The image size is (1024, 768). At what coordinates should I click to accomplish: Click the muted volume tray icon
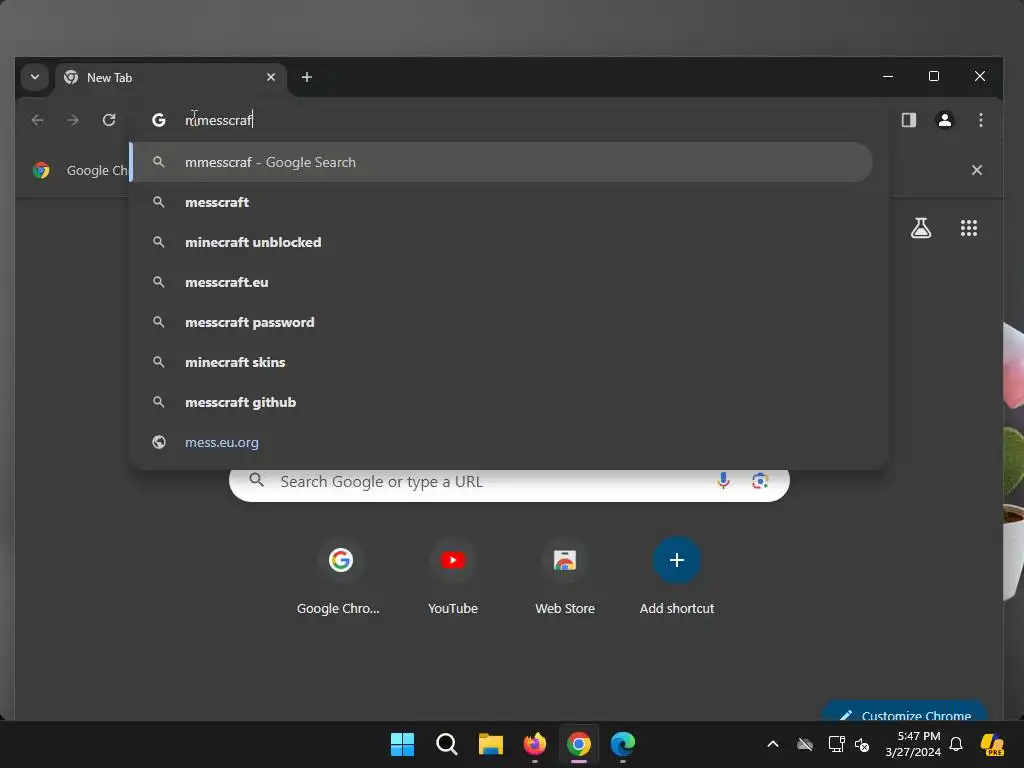pyautogui.click(x=862, y=744)
